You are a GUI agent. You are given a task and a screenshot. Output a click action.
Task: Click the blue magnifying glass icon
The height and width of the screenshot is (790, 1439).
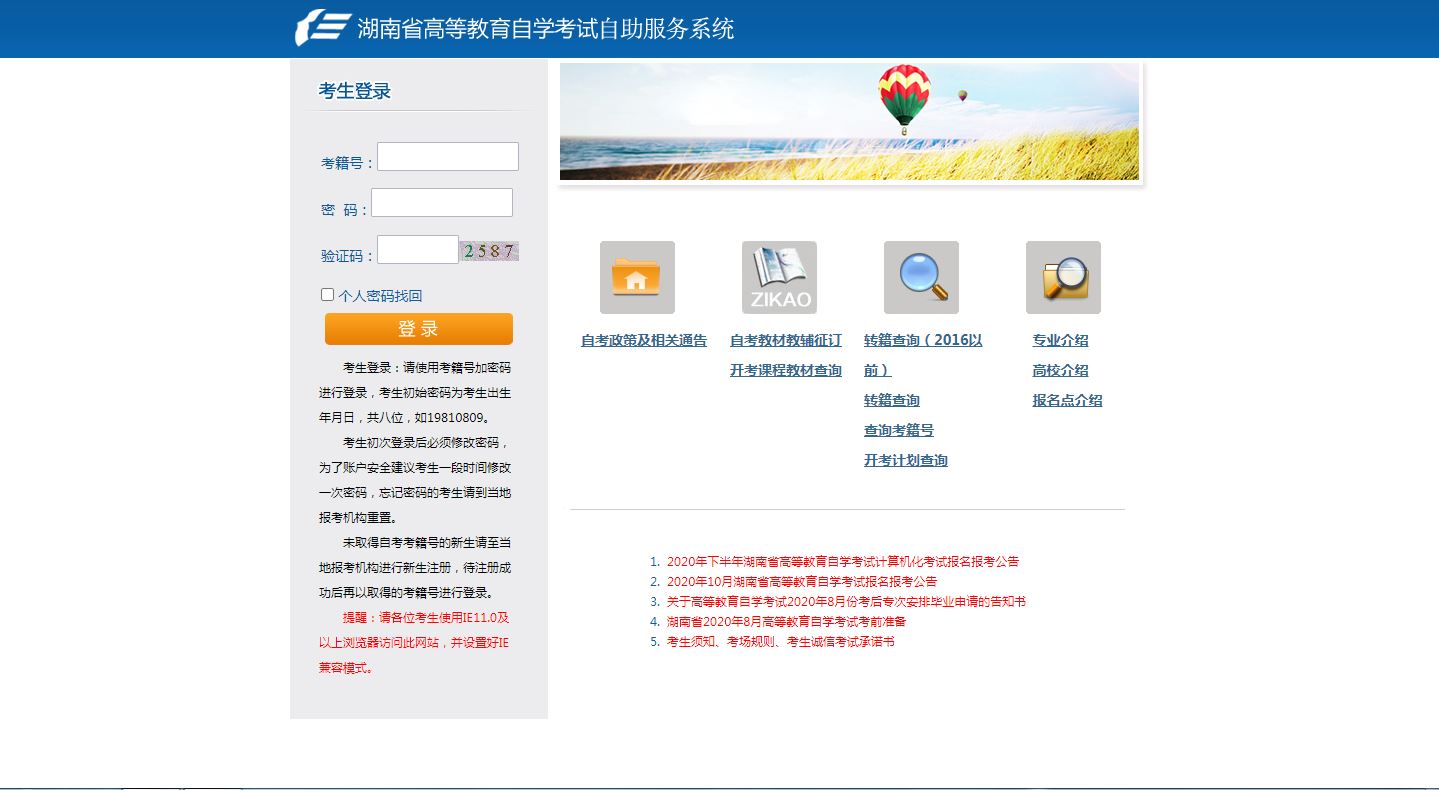pyautogui.click(x=921, y=277)
